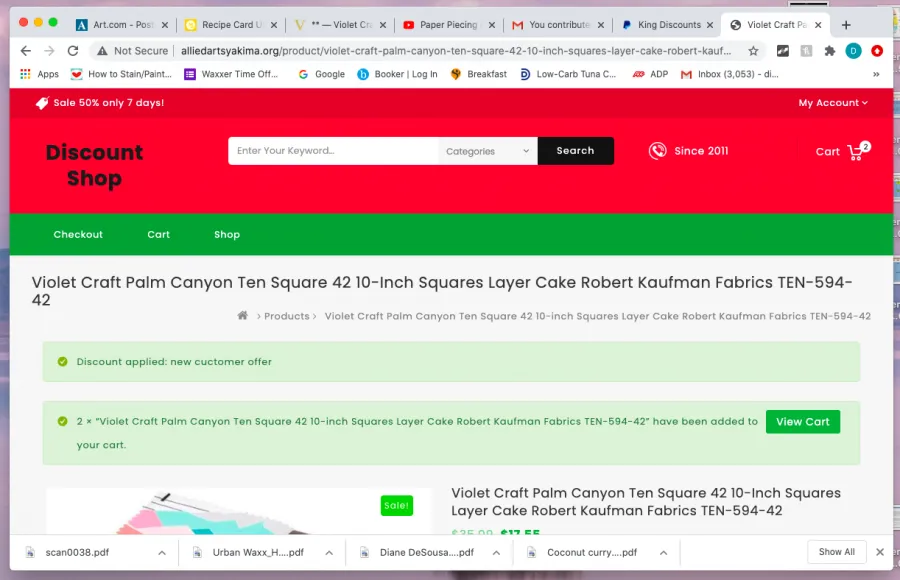Image resolution: width=900 pixels, height=580 pixels.
Task: Click the browser address bar URL
Action: pyautogui.click(x=456, y=51)
